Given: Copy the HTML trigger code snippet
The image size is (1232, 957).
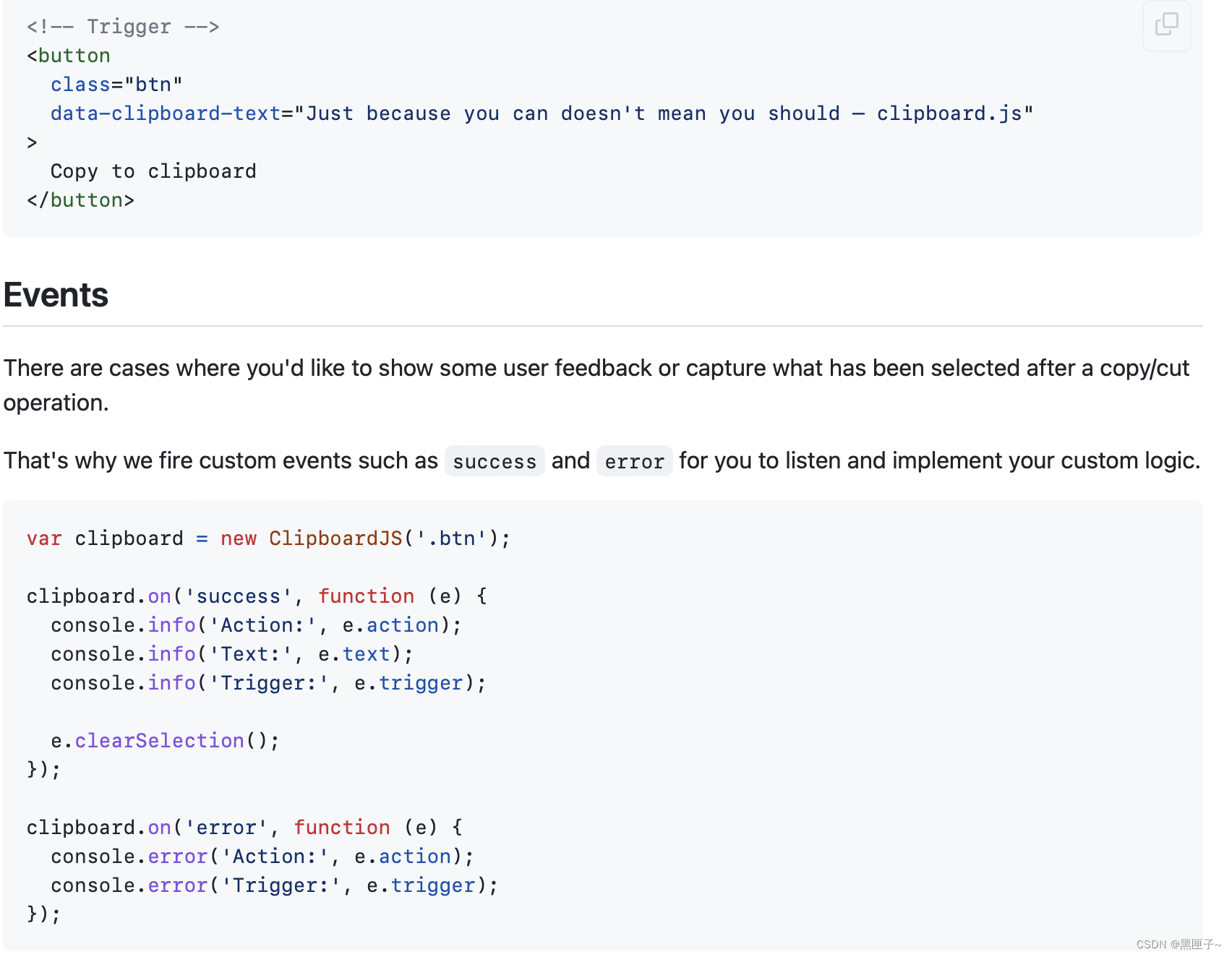Looking at the screenshot, I should coord(1166,25).
